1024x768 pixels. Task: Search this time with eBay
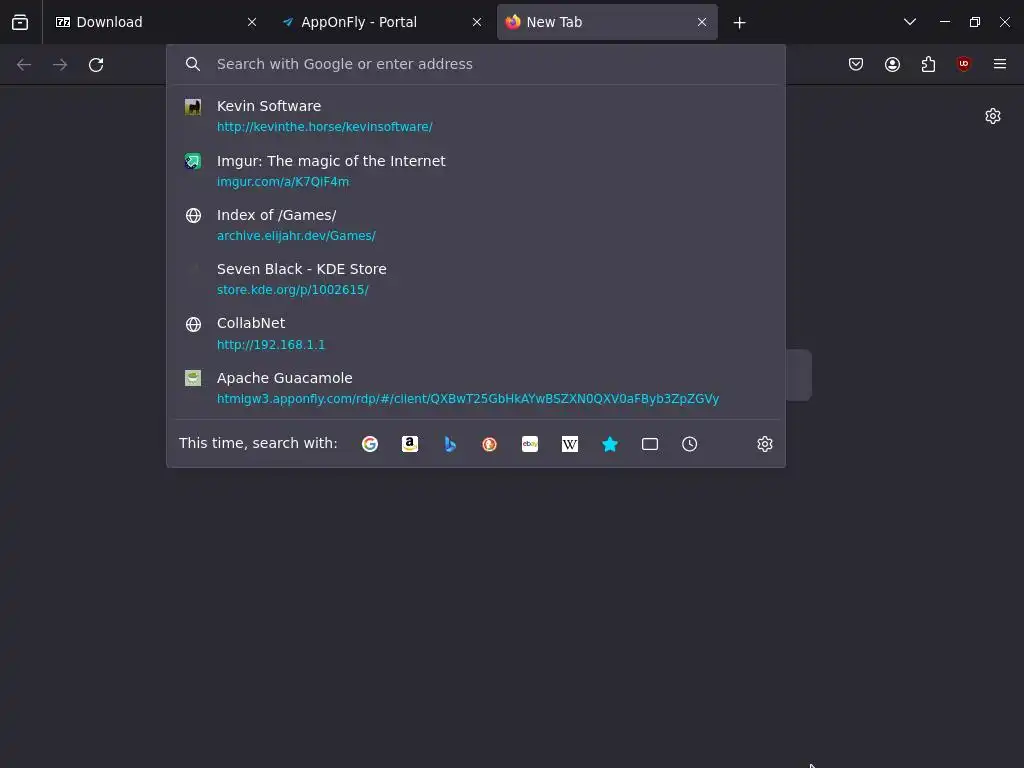pos(530,444)
